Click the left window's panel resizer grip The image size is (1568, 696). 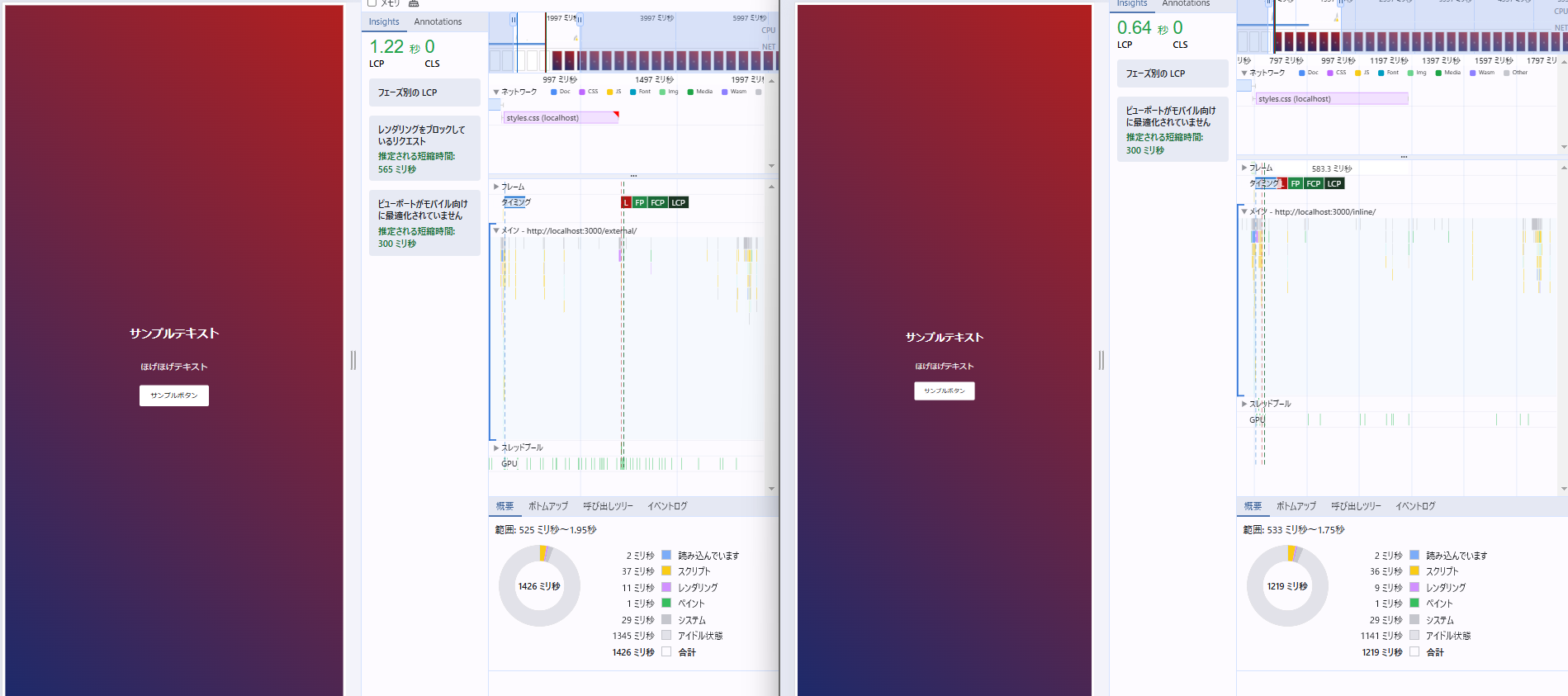[353, 360]
